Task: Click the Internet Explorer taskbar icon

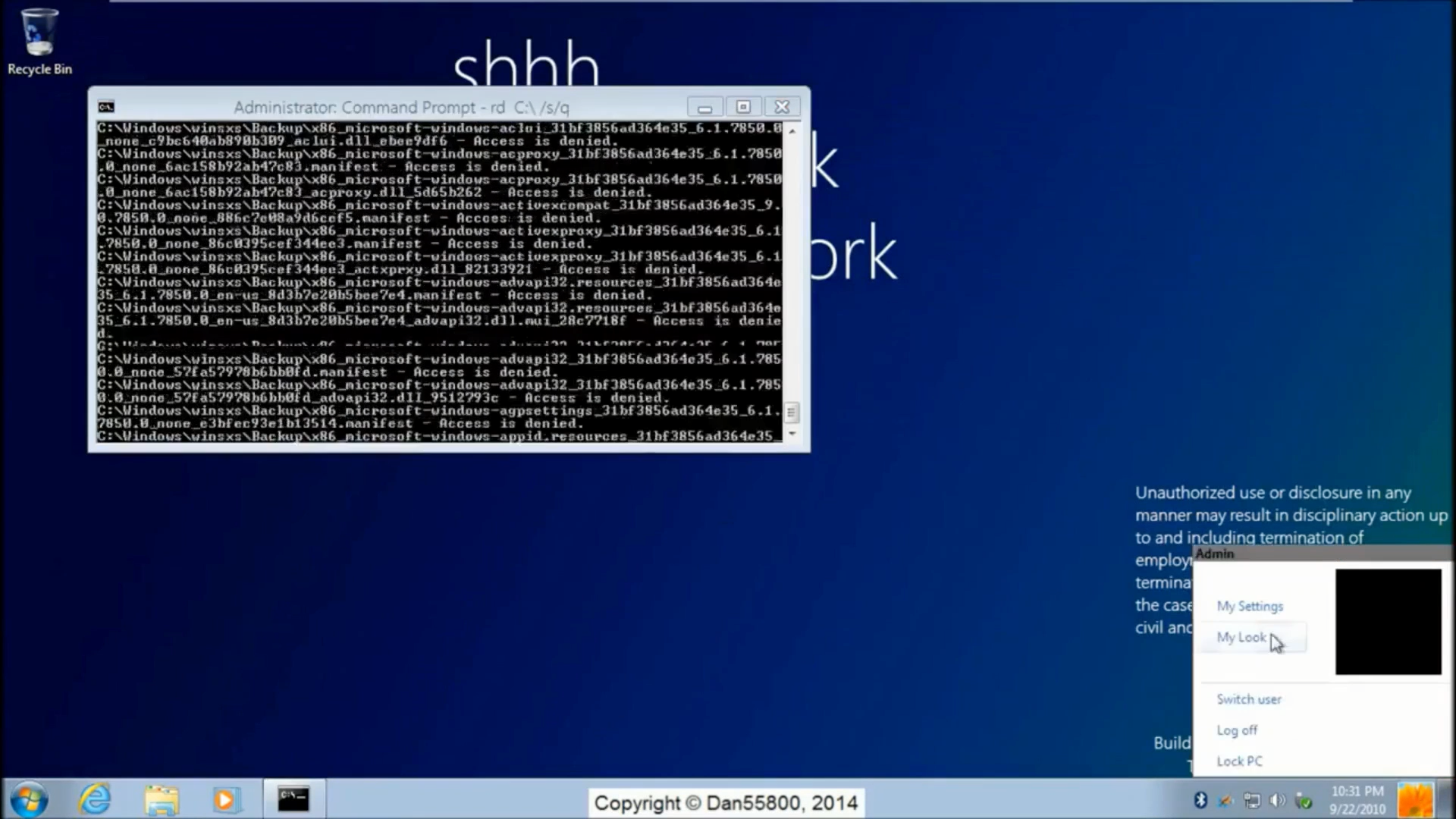Action: tap(96, 798)
